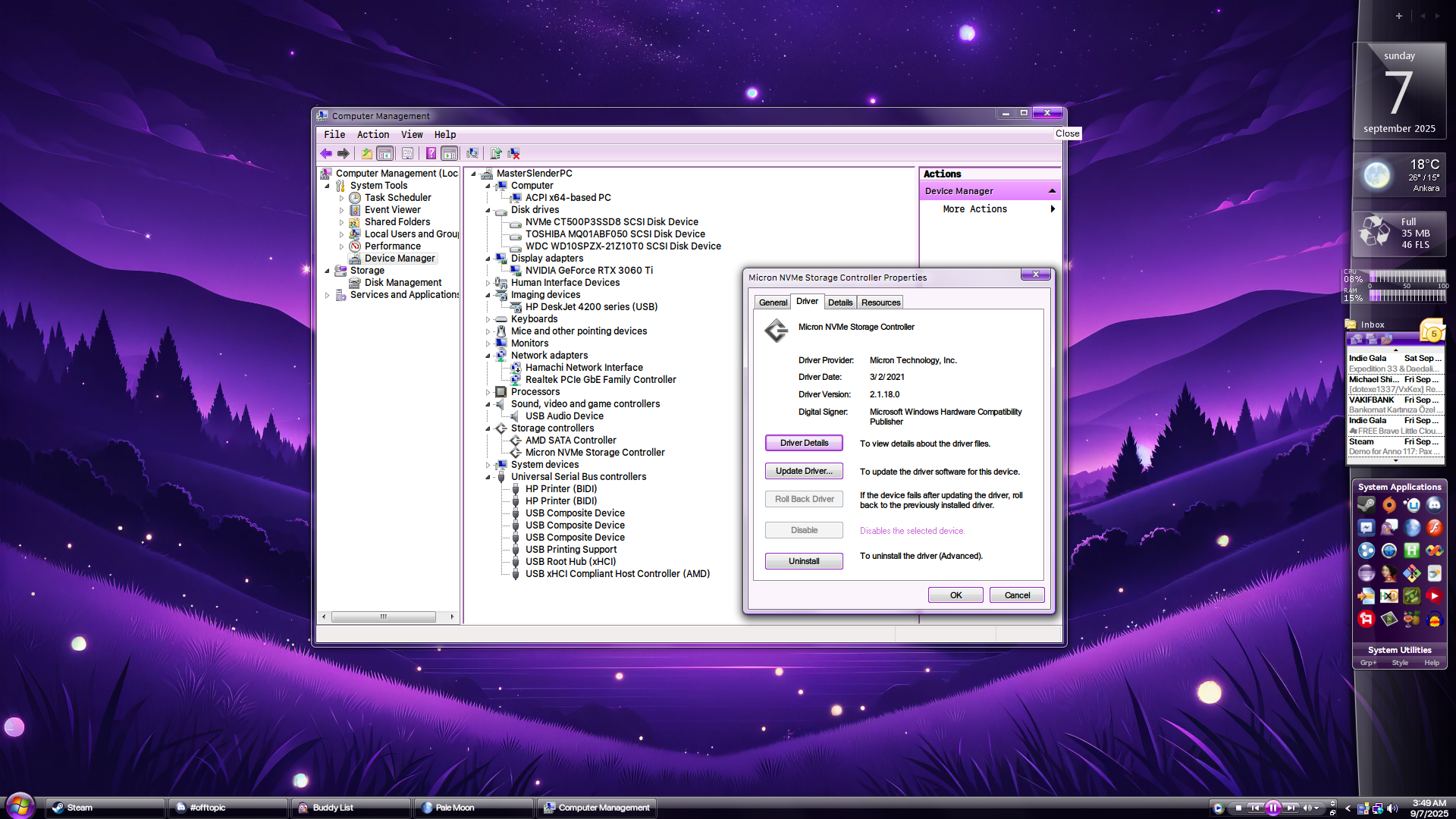
Task: Open the weather gadget showing Ankara
Action: click(1399, 175)
